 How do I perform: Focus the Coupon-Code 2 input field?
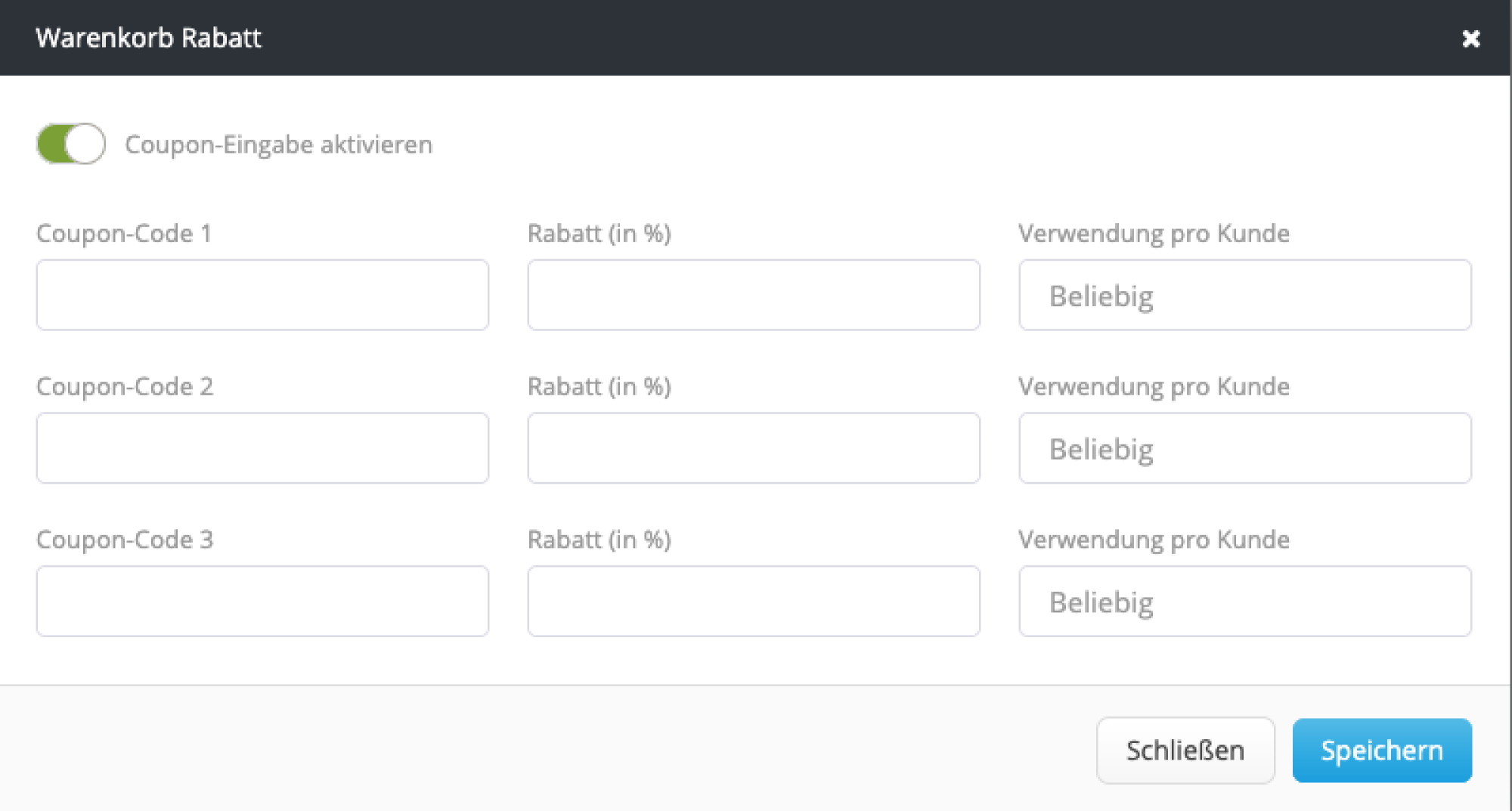pyautogui.click(x=262, y=448)
